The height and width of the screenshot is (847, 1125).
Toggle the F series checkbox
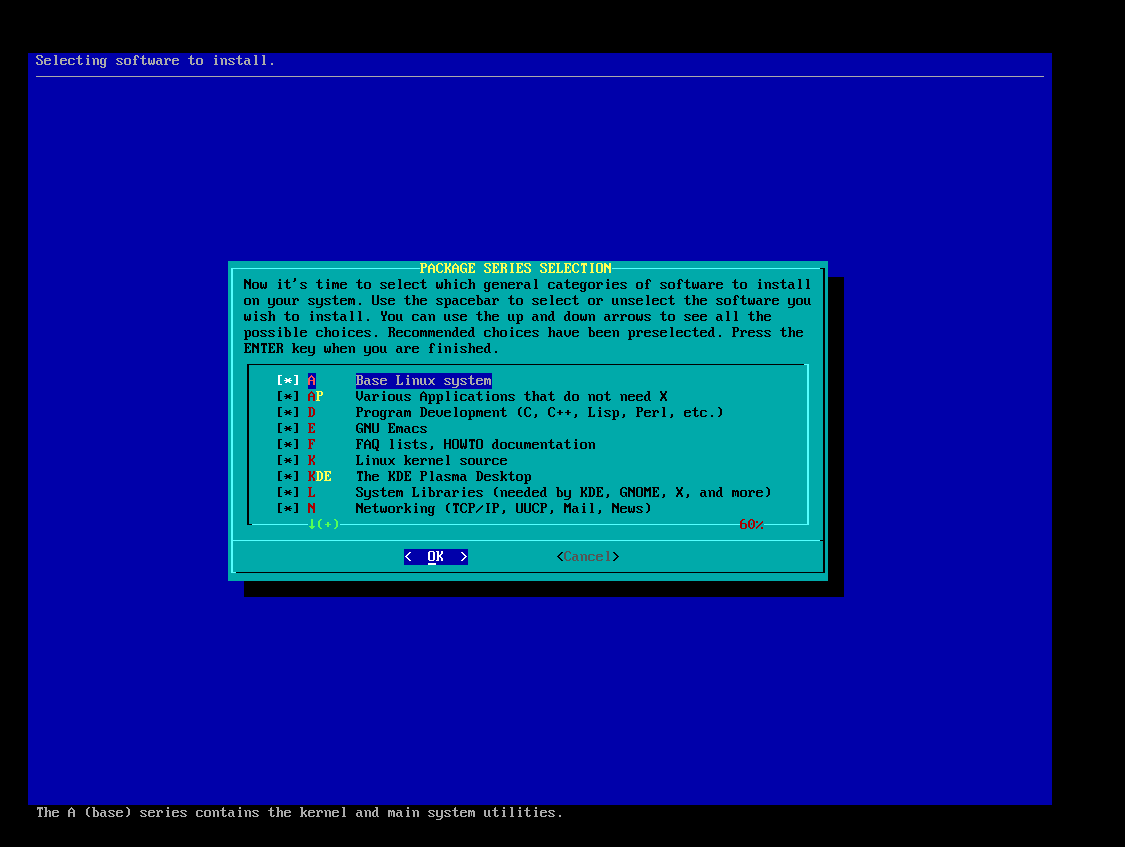pyautogui.click(x=288, y=445)
